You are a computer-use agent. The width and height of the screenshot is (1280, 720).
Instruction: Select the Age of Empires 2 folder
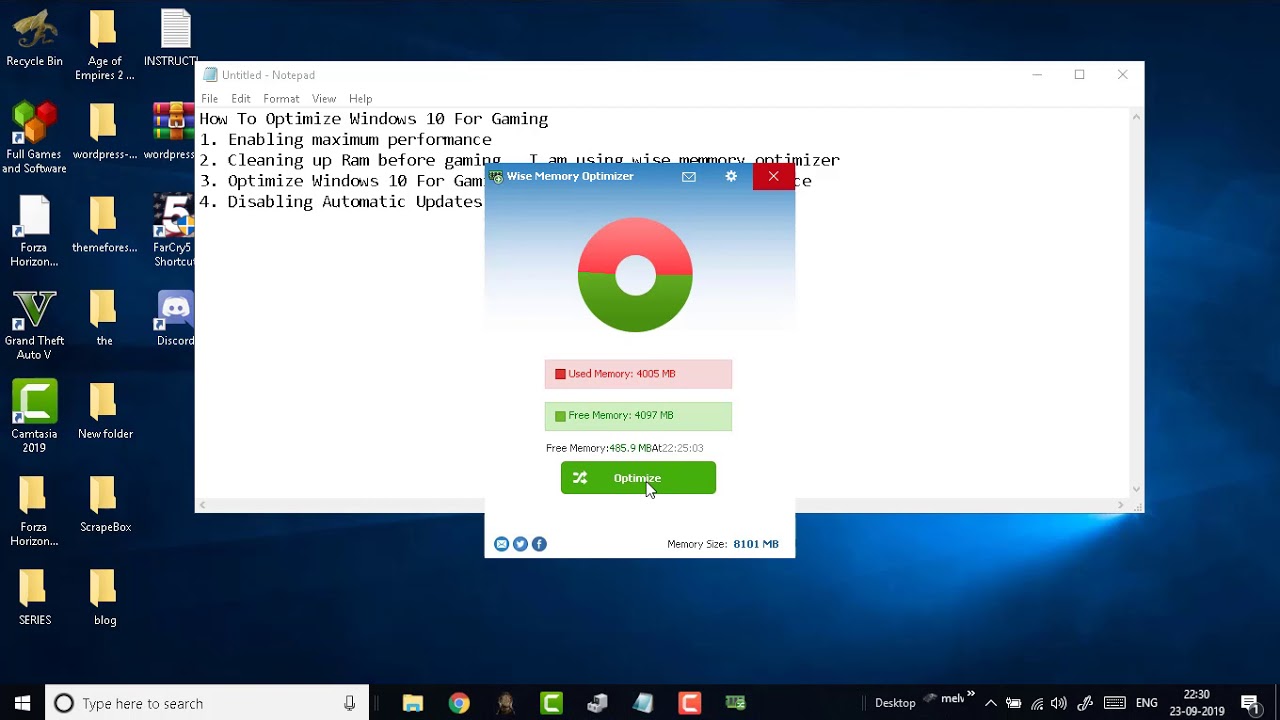[x=104, y=45]
